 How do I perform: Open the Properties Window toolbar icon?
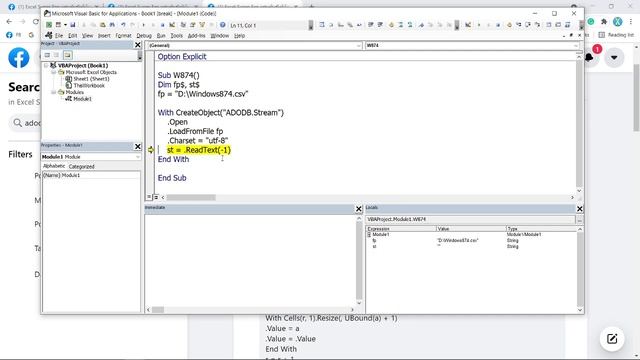[x=193, y=25]
